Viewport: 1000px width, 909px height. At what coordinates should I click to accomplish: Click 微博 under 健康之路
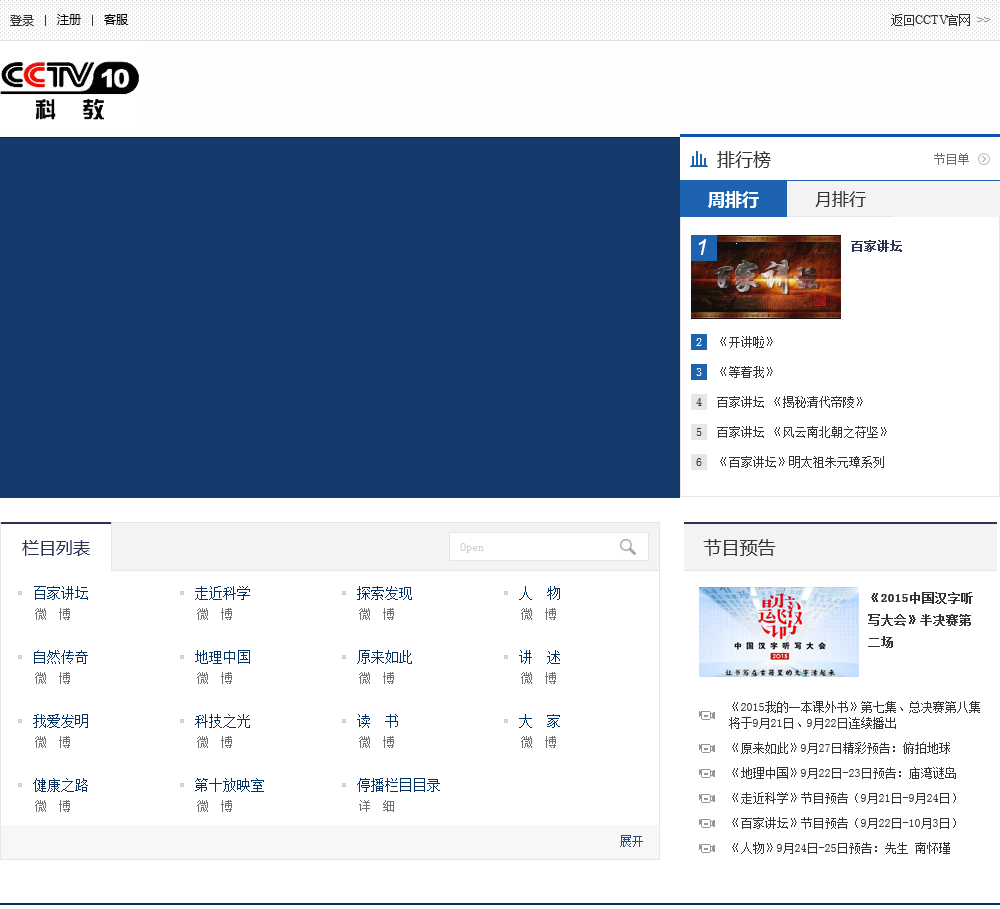53,806
